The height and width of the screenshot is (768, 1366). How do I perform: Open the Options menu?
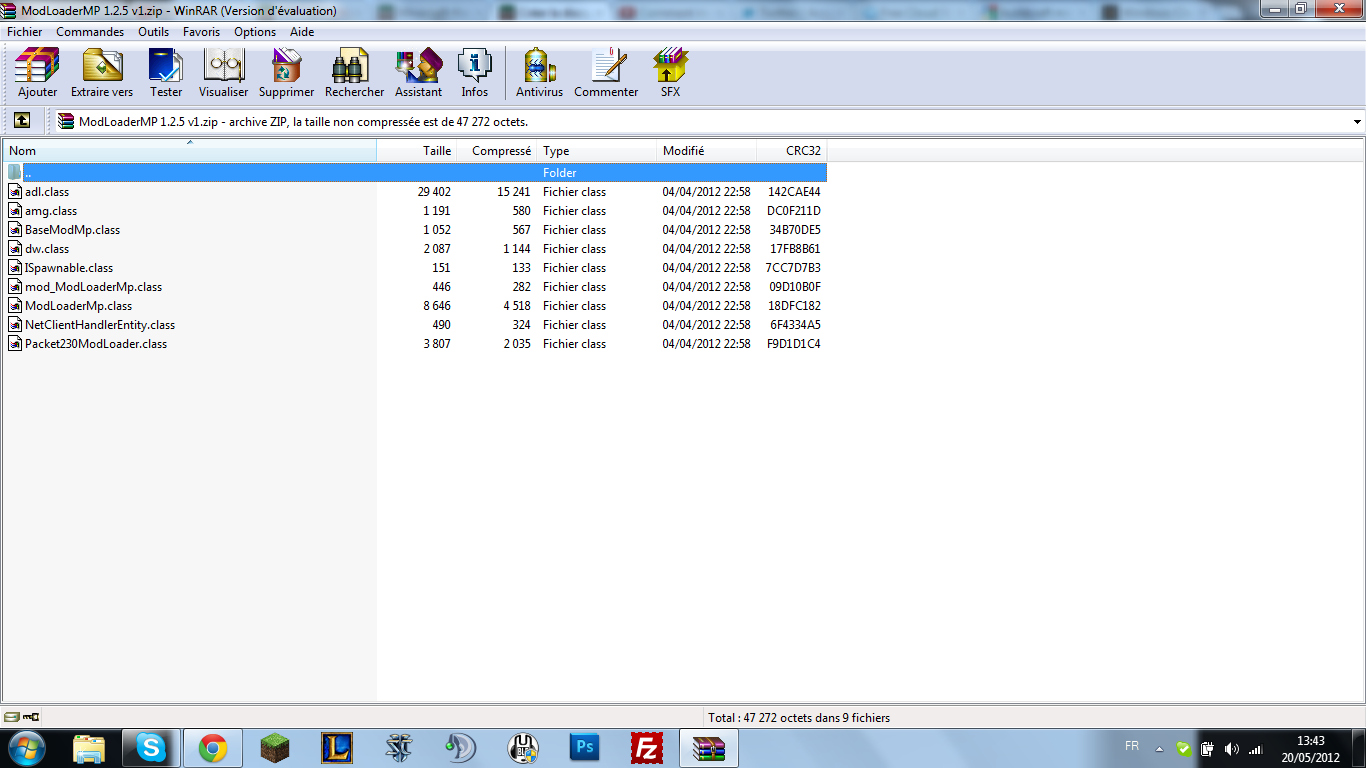tap(255, 32)
